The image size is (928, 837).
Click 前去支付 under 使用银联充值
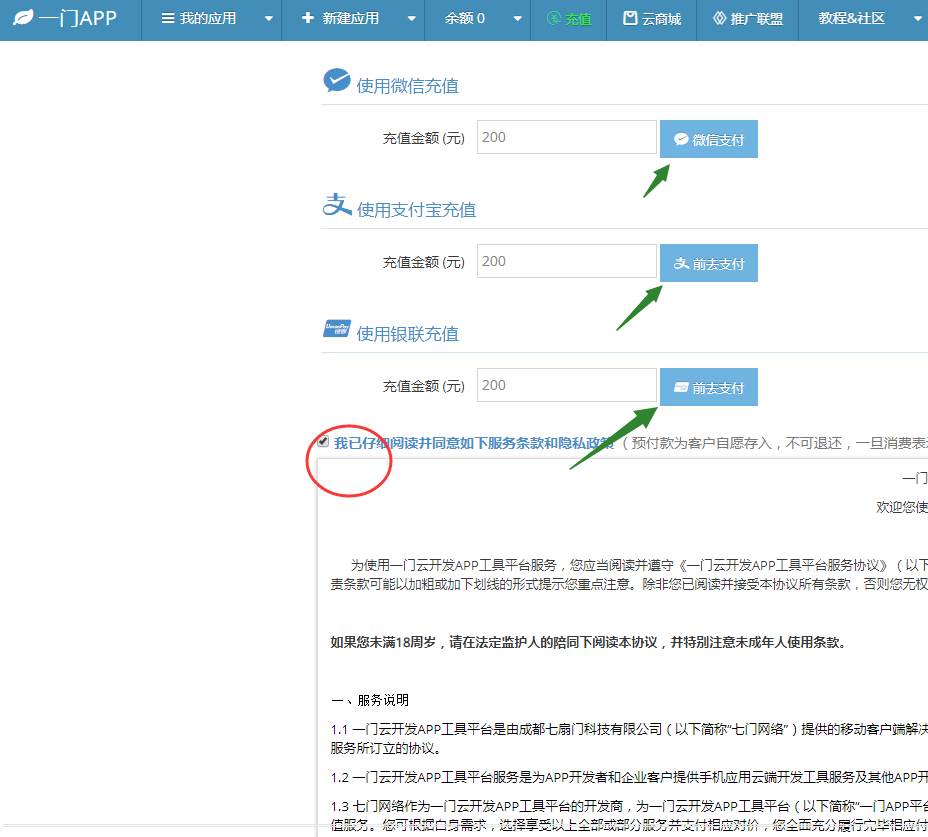tap(708, 387)
